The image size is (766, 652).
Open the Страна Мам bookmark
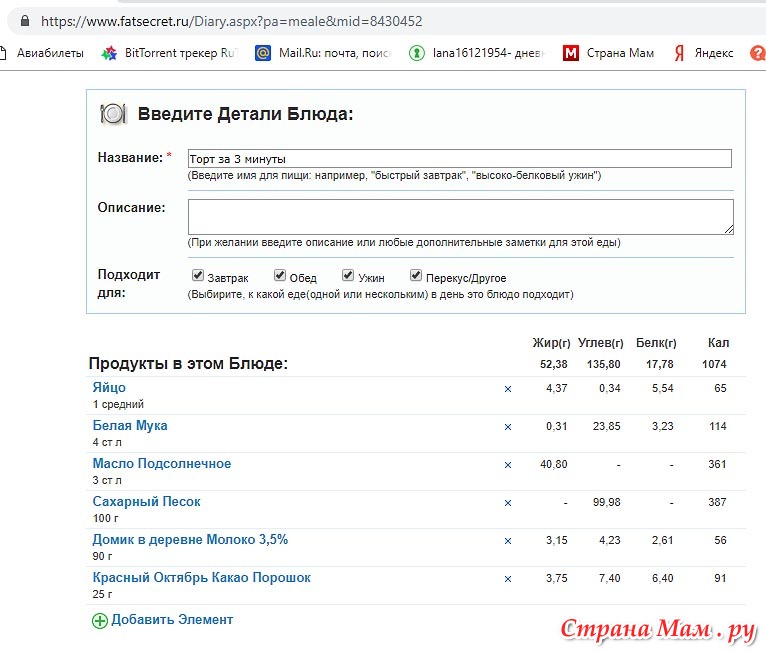(x=608, y=53)
